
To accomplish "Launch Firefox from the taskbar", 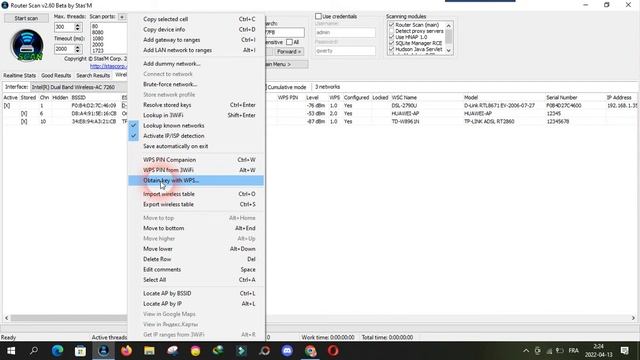I will coord(126,351).
